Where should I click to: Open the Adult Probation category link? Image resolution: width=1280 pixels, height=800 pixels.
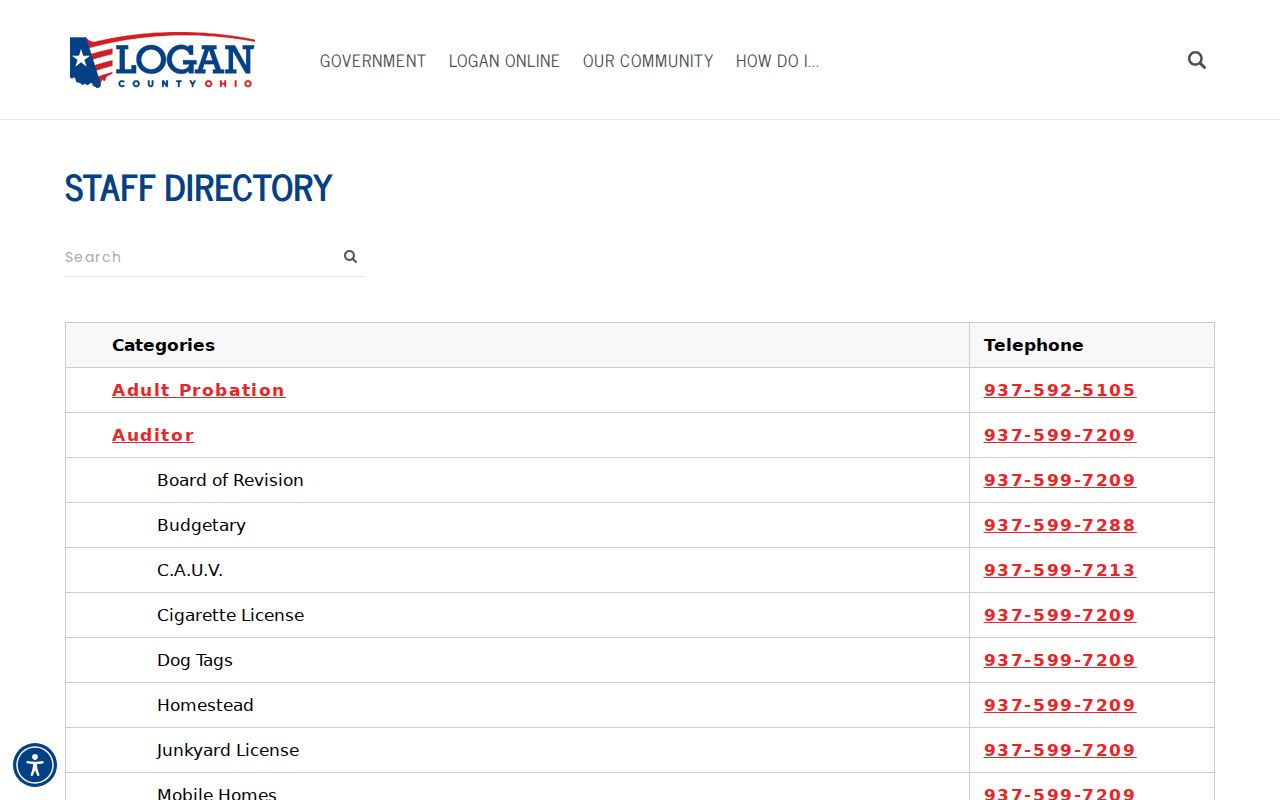(x=198, y=390)
